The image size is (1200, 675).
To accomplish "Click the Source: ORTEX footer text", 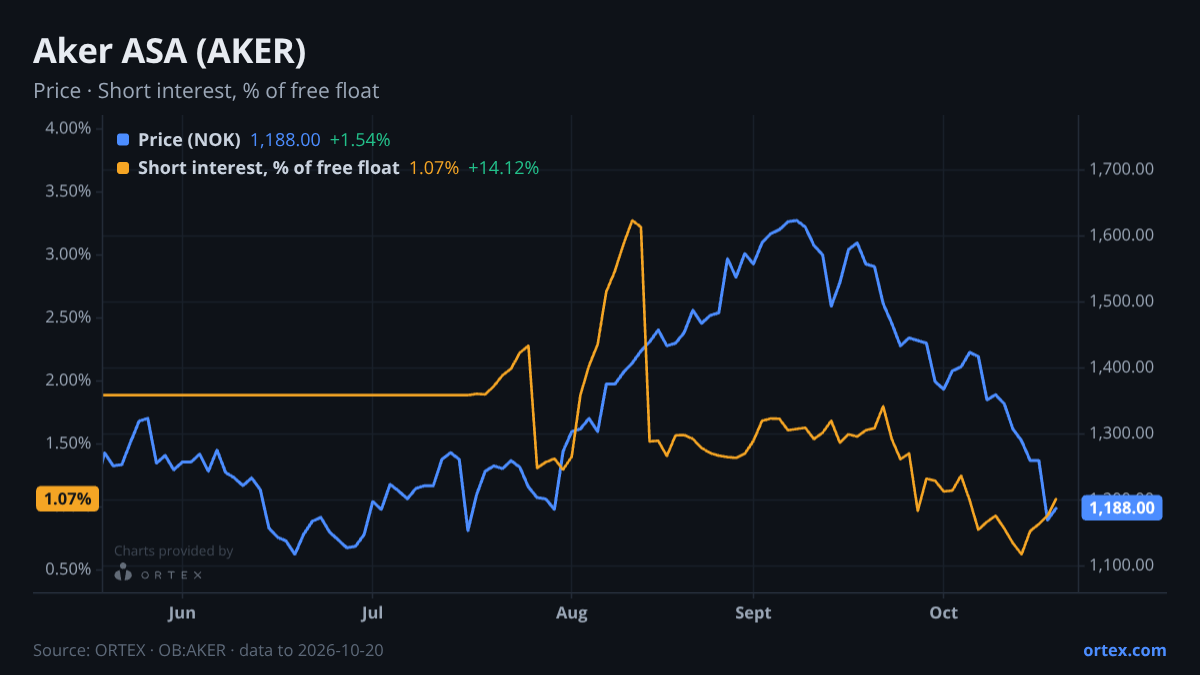I will pos(208,650).
